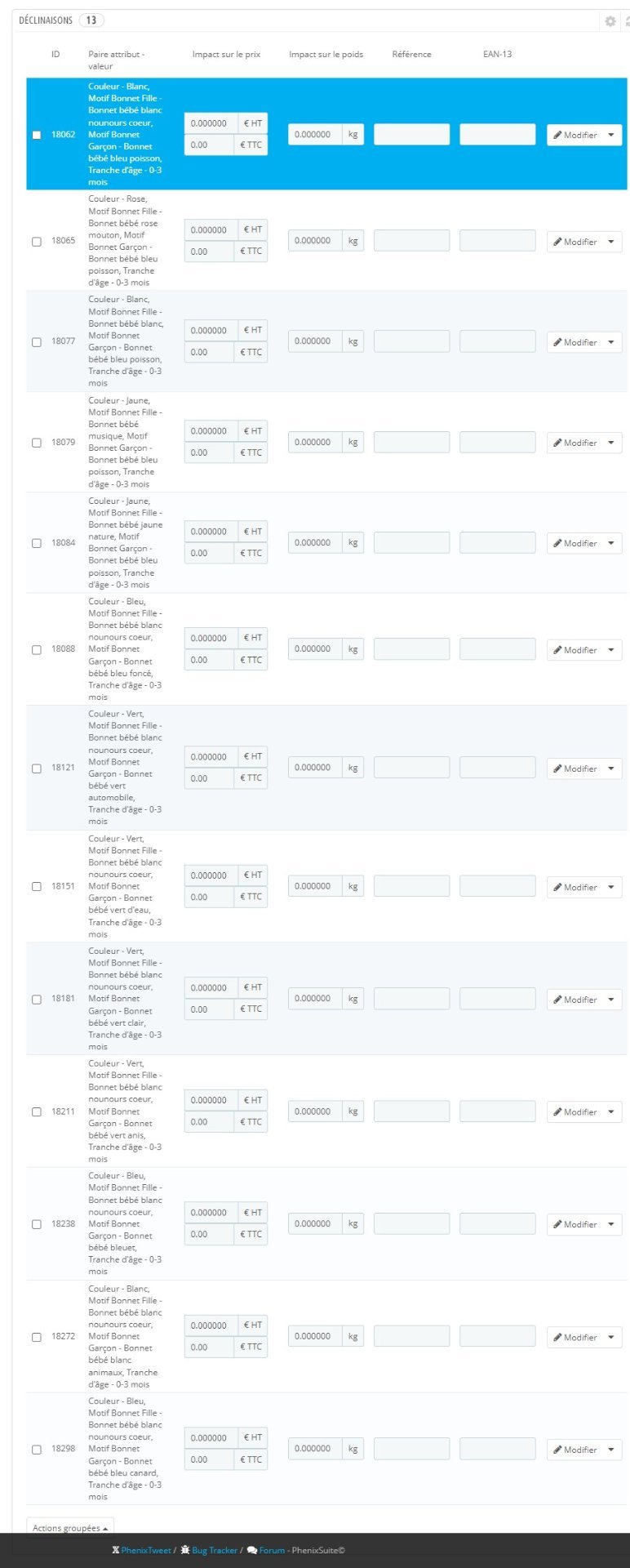630x1568 pixels.
Task: Expand the dropdown arrow next to Modifier for 18077
Action: point(611,342)
